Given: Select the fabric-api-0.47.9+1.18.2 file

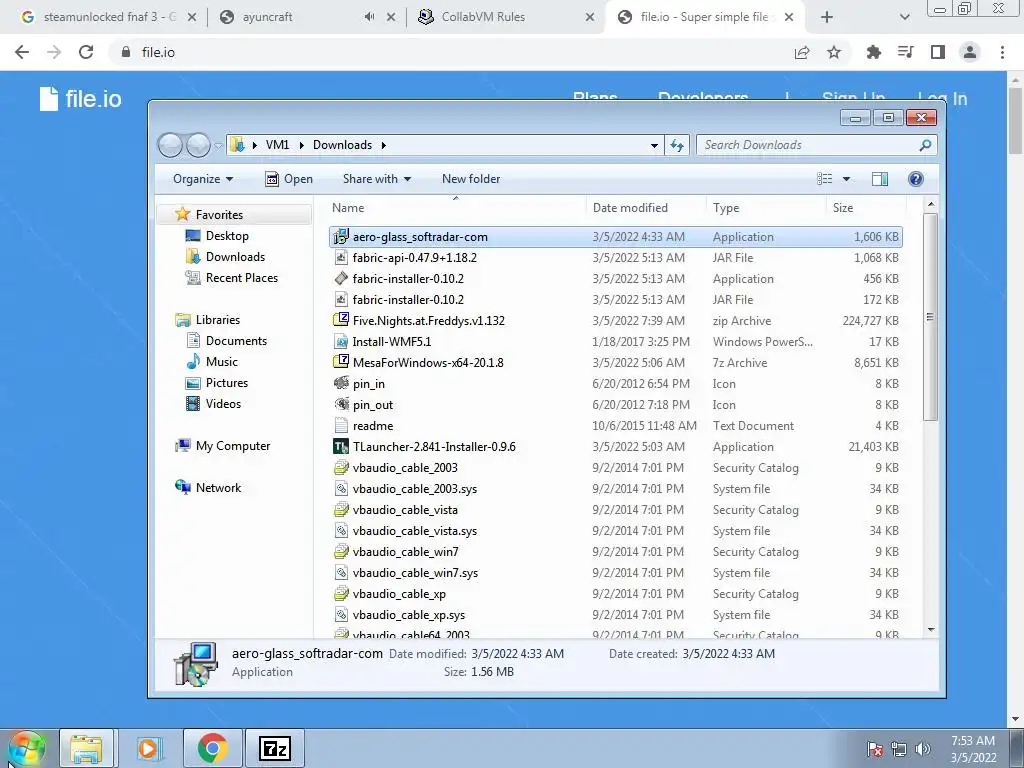Looking at the screenshot, I should (616, 257).
